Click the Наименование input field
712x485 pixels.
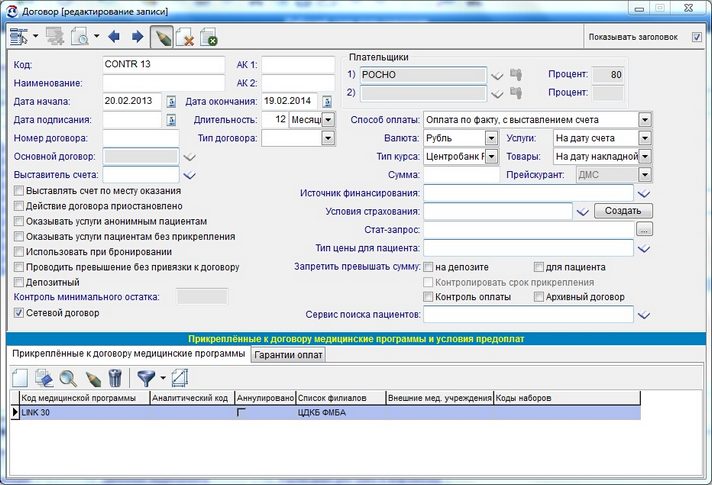tap(163, 83)
